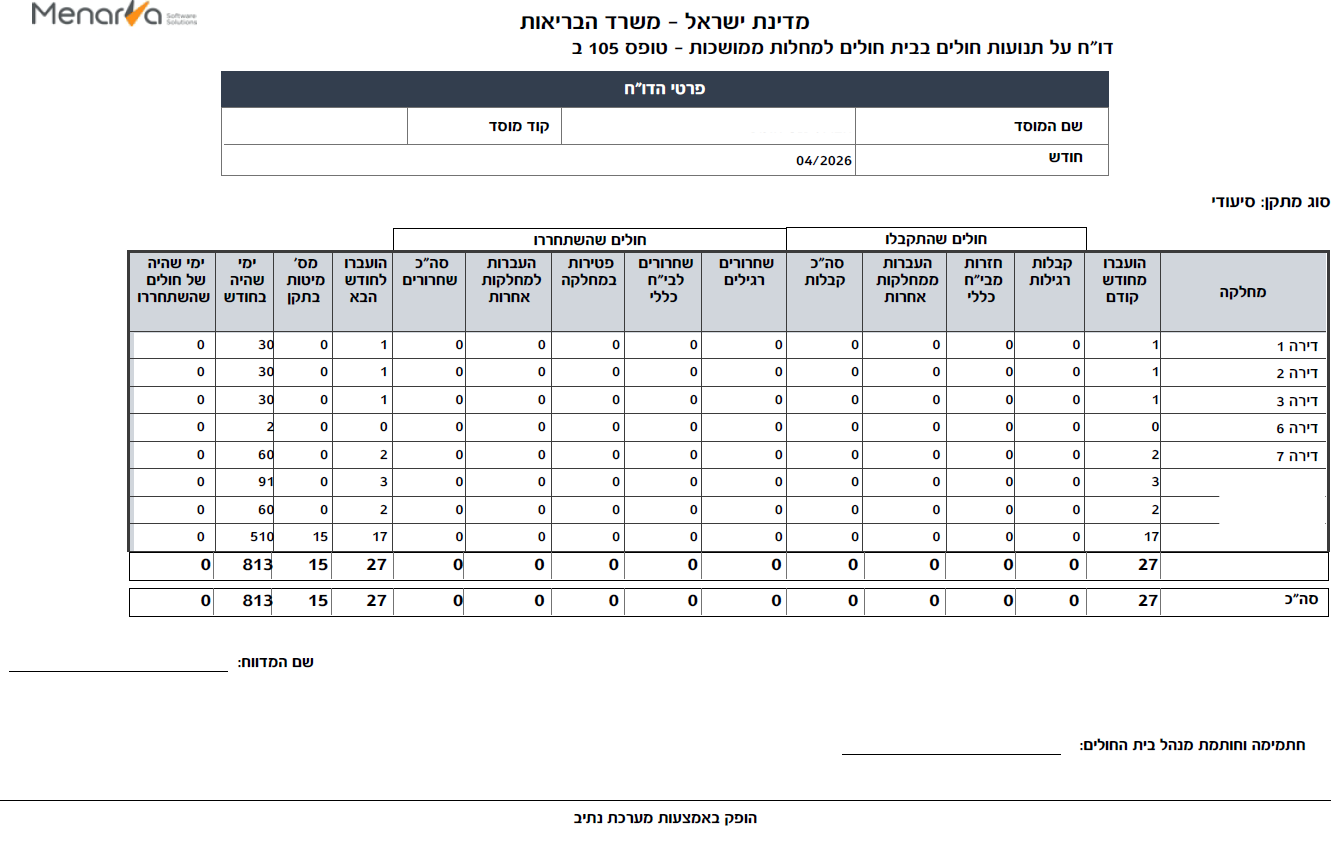Click the חולים שהתקבלו group header

tap(938, 239)
